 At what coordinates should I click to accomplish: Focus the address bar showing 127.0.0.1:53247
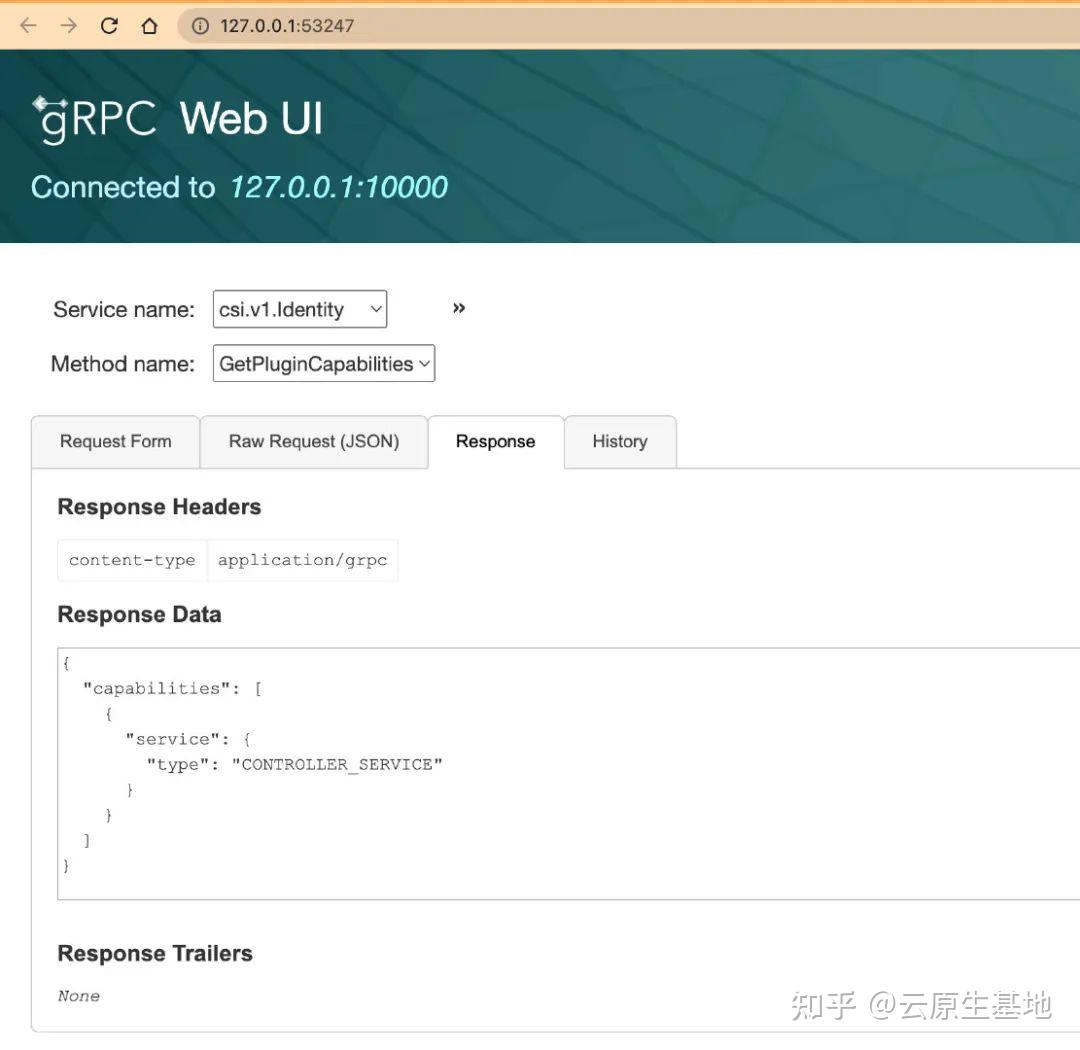[627, 26]
